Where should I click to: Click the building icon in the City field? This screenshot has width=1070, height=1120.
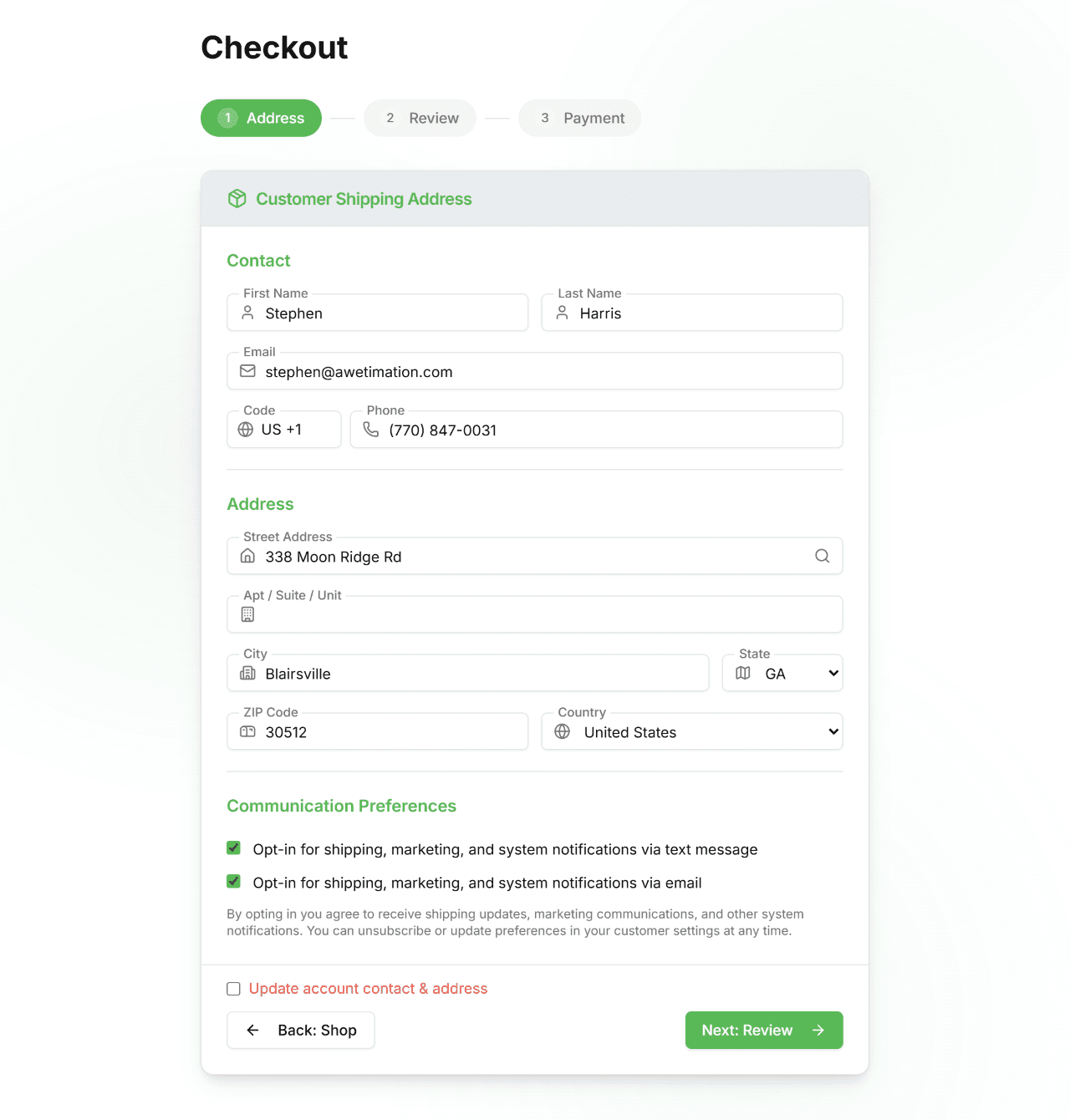(x=247, y=673)
